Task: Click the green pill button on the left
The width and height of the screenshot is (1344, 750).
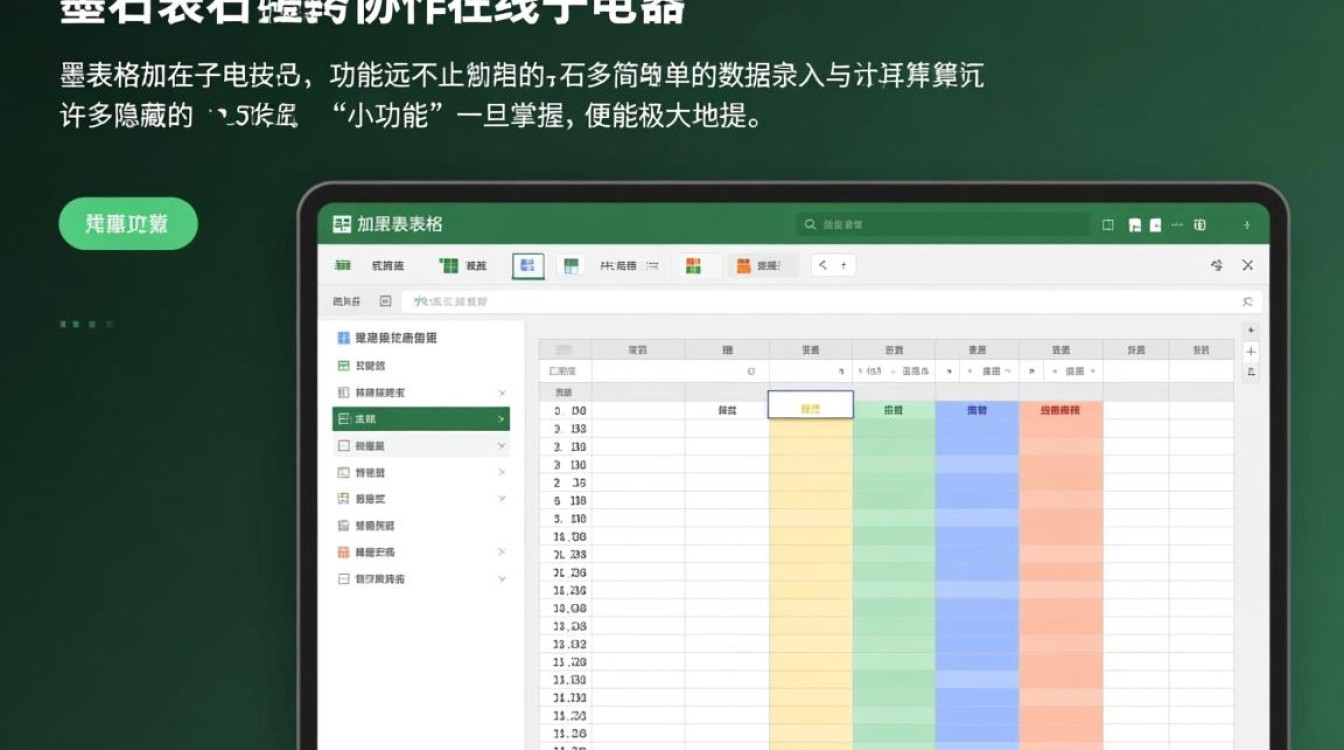Action: pos(127,223)
